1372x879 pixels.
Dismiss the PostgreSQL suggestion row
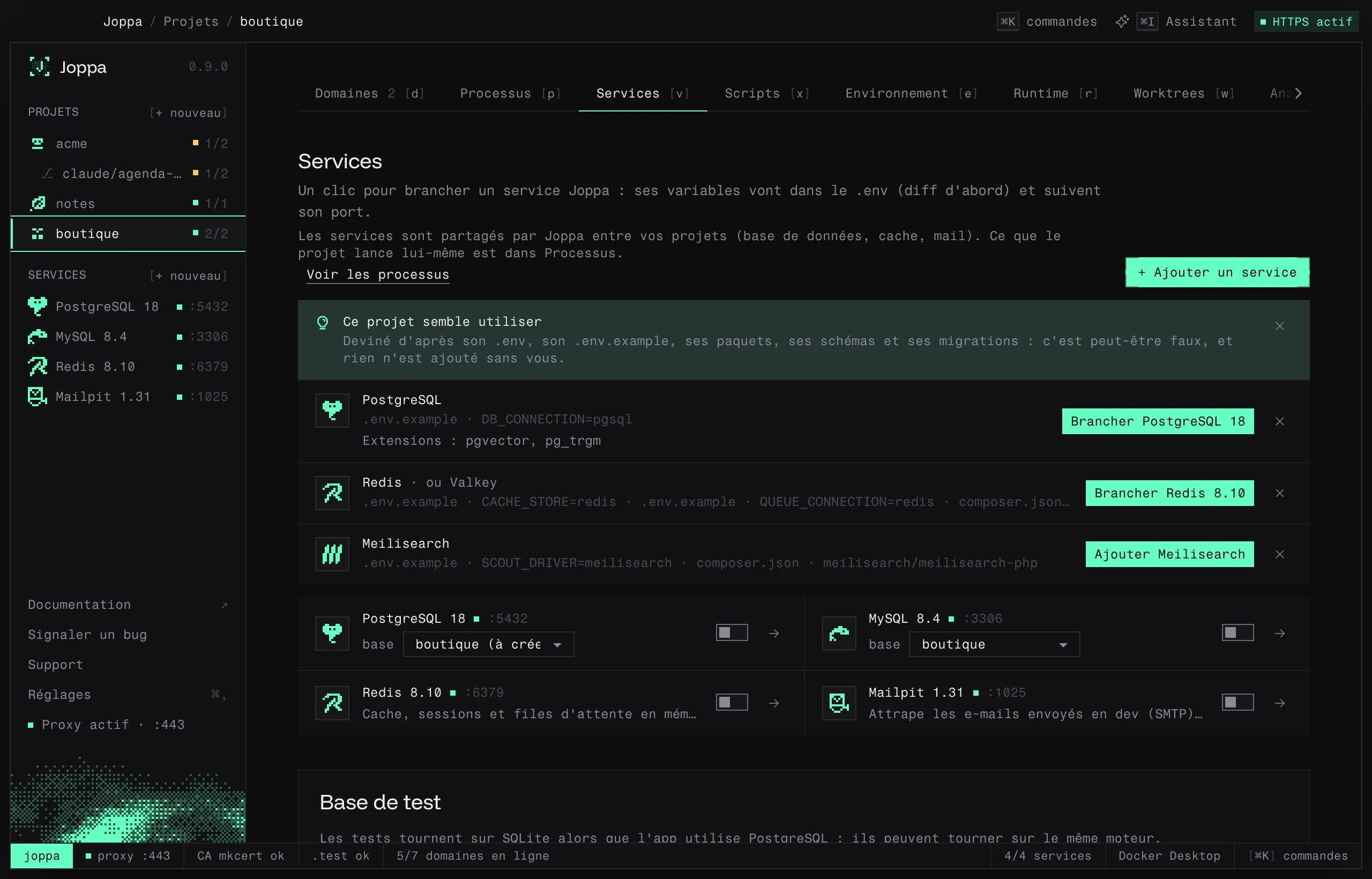click(1279, 421)
